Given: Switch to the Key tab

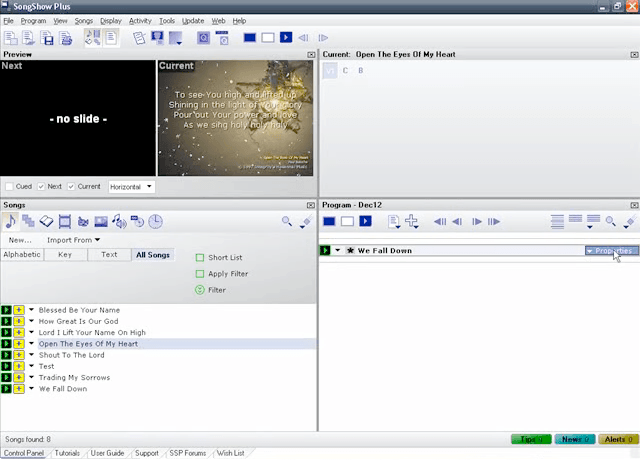Looking at the screenshot, I should coord(65,255).
